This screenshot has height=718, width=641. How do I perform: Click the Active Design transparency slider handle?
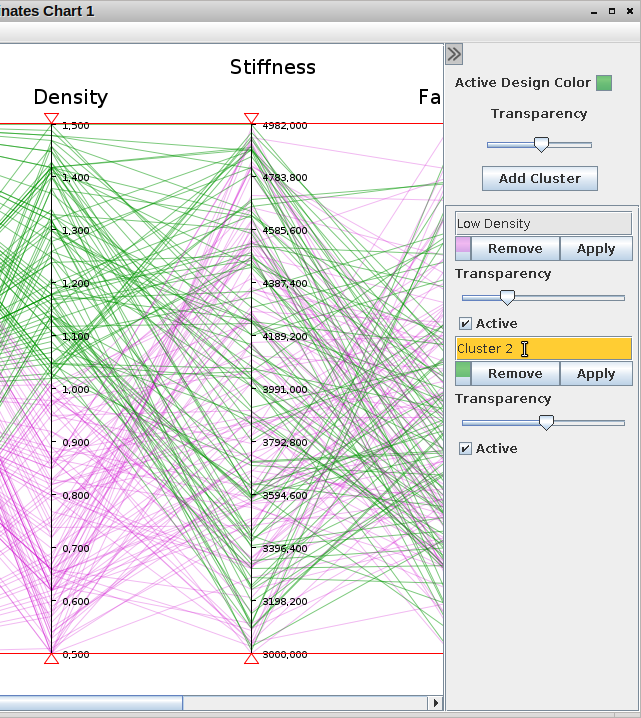tap(541, 145)
